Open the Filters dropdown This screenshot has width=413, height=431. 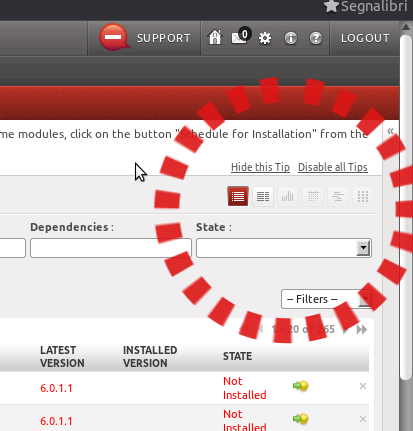(327, 299)
